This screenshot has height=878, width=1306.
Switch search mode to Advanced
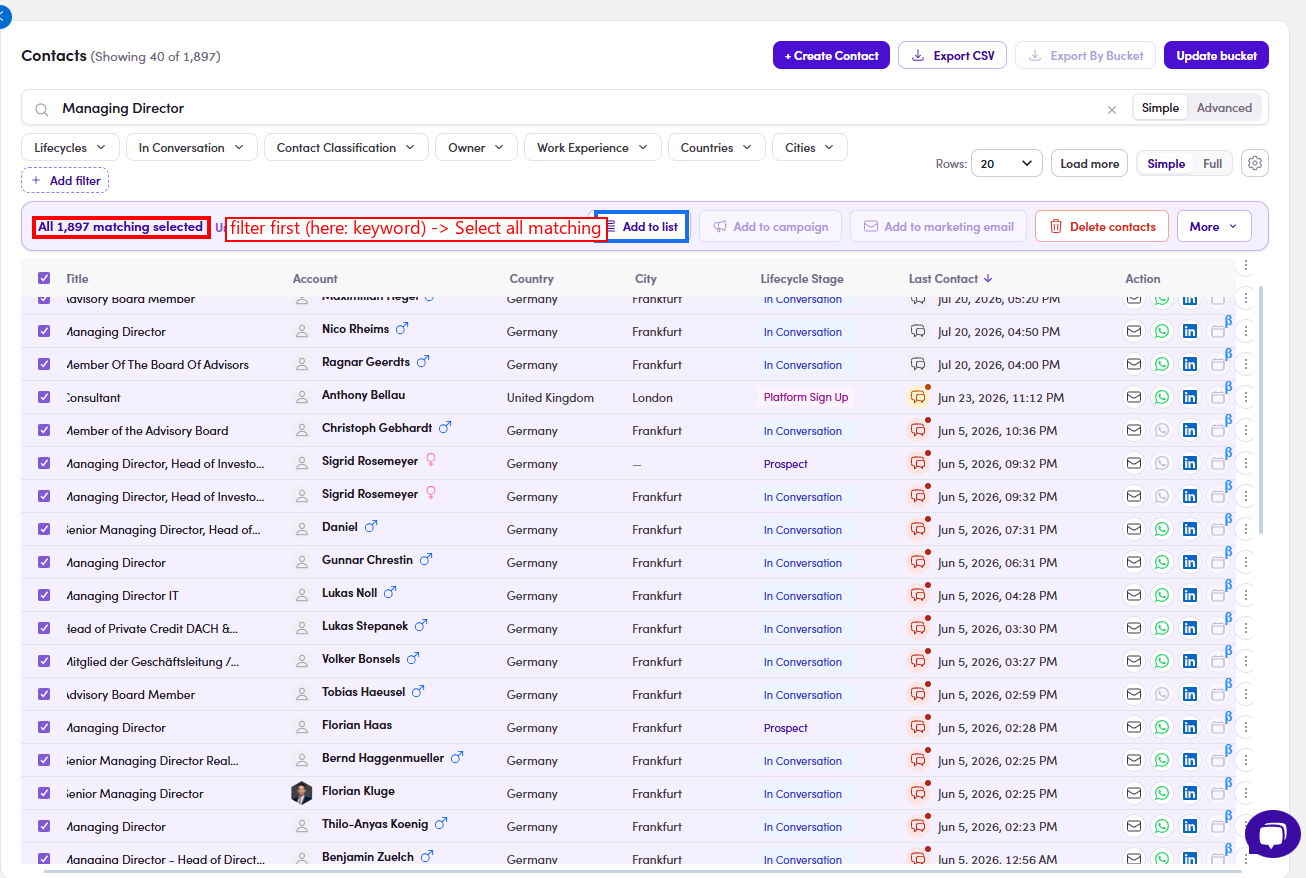click(1225, 108)
